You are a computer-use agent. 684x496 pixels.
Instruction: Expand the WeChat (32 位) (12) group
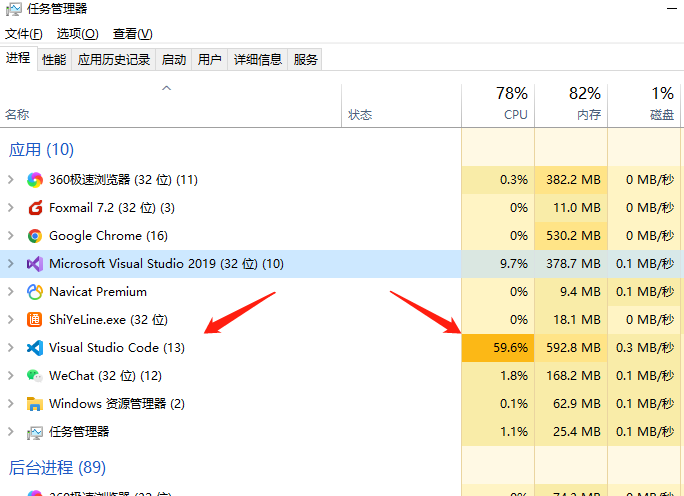pos(11,376)
